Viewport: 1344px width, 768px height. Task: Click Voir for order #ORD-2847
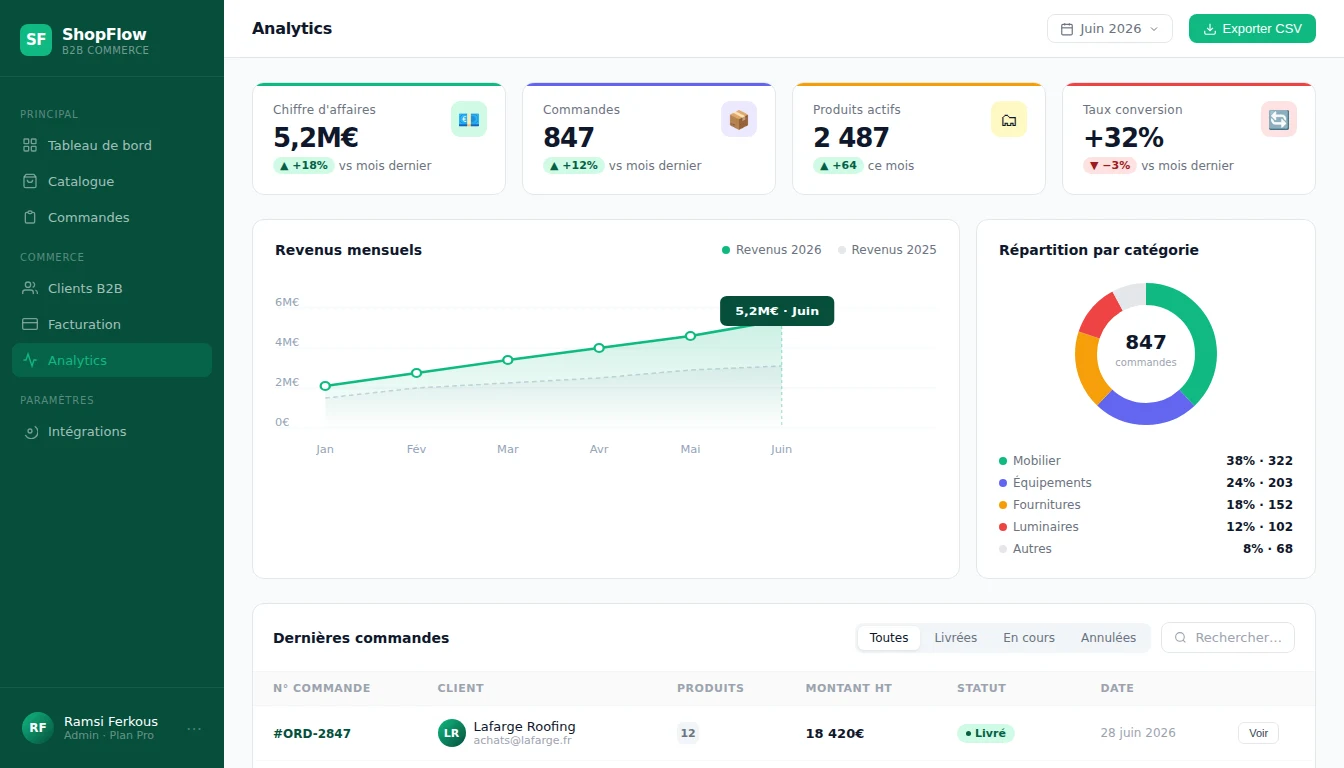click(1258, 733)
